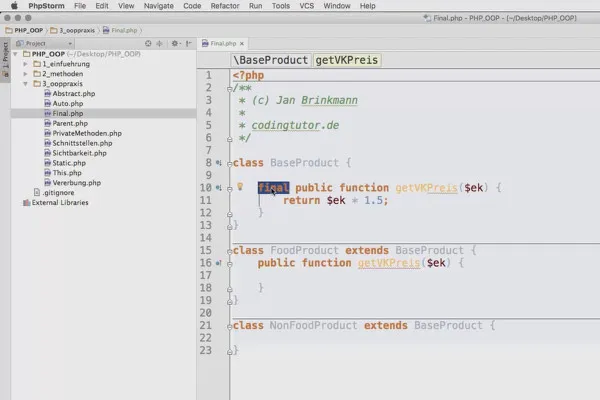Click the 3_ooppraxis folder icon in tree
Viewport: 600px width, 400px height.
coord(37,83)
